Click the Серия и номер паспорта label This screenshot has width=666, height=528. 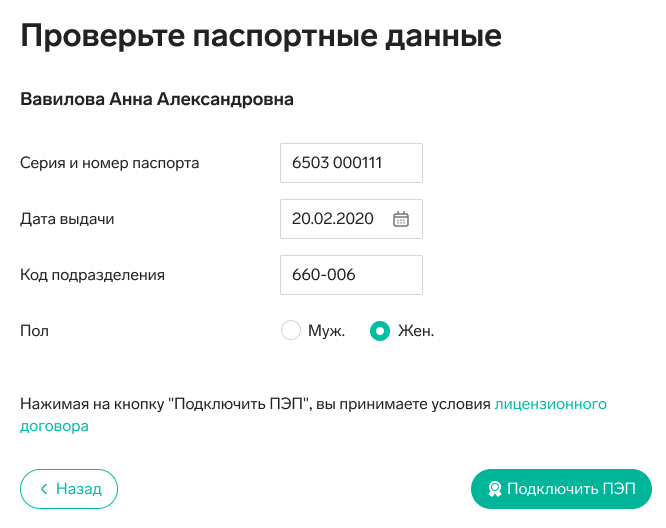110,163
